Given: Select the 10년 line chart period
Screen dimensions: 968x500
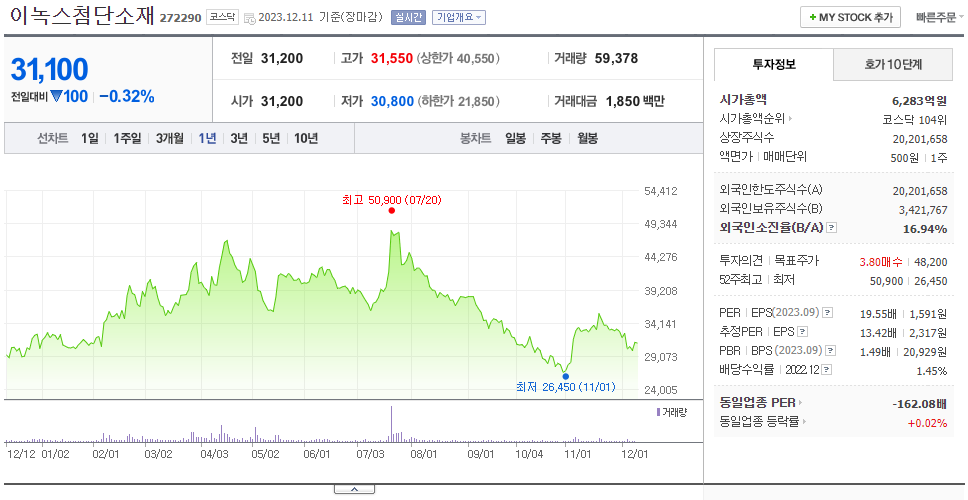Looking at the screenshot, I should 306,138.
